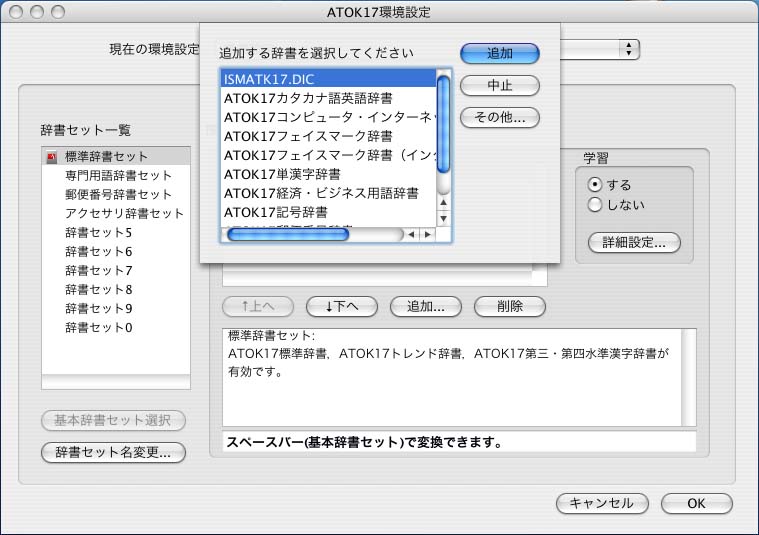Click the キャンセル button
The width and height of the screenshot is (759, 535).
tap(602, 504)
